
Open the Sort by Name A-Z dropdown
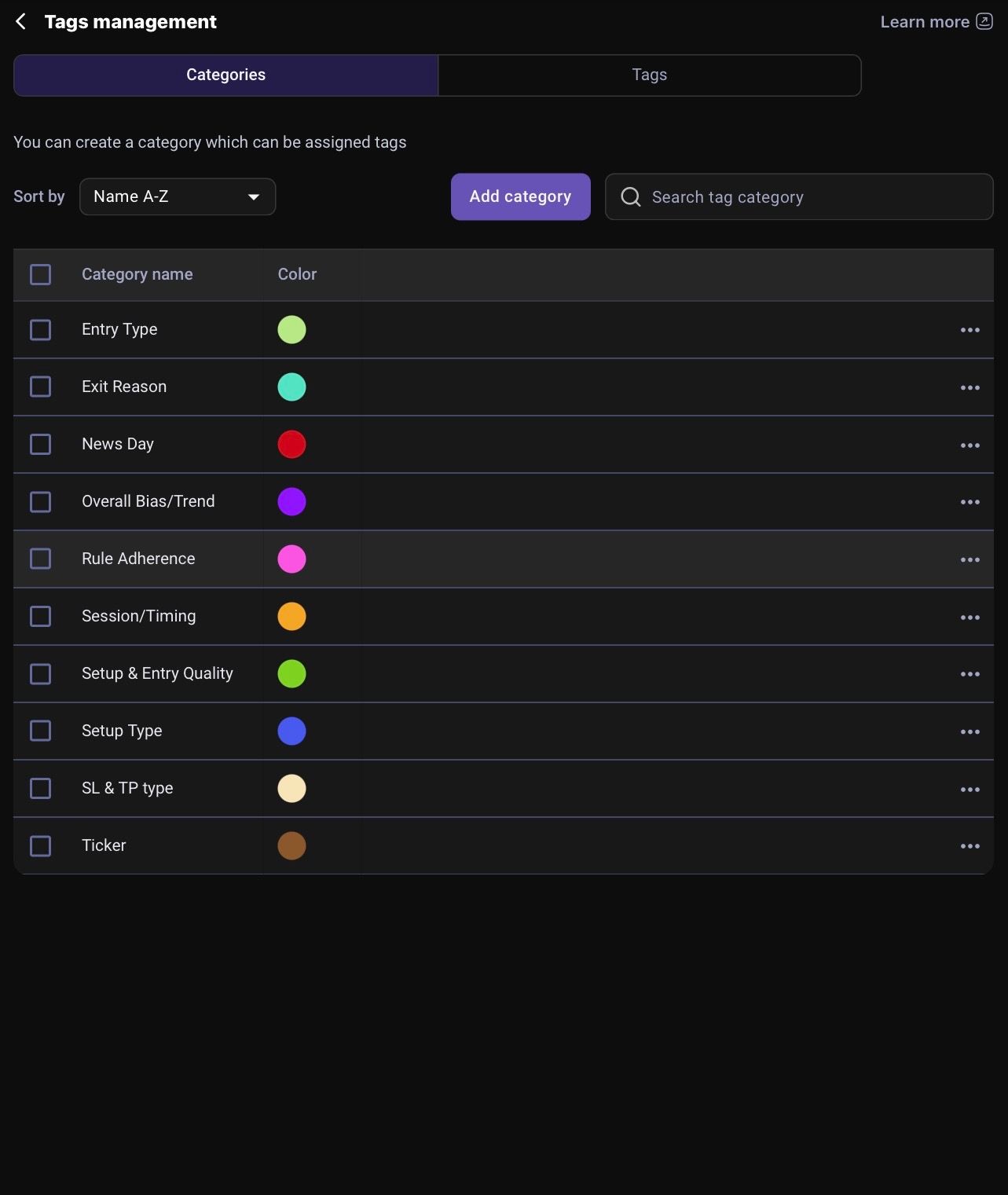coord(178,196)
